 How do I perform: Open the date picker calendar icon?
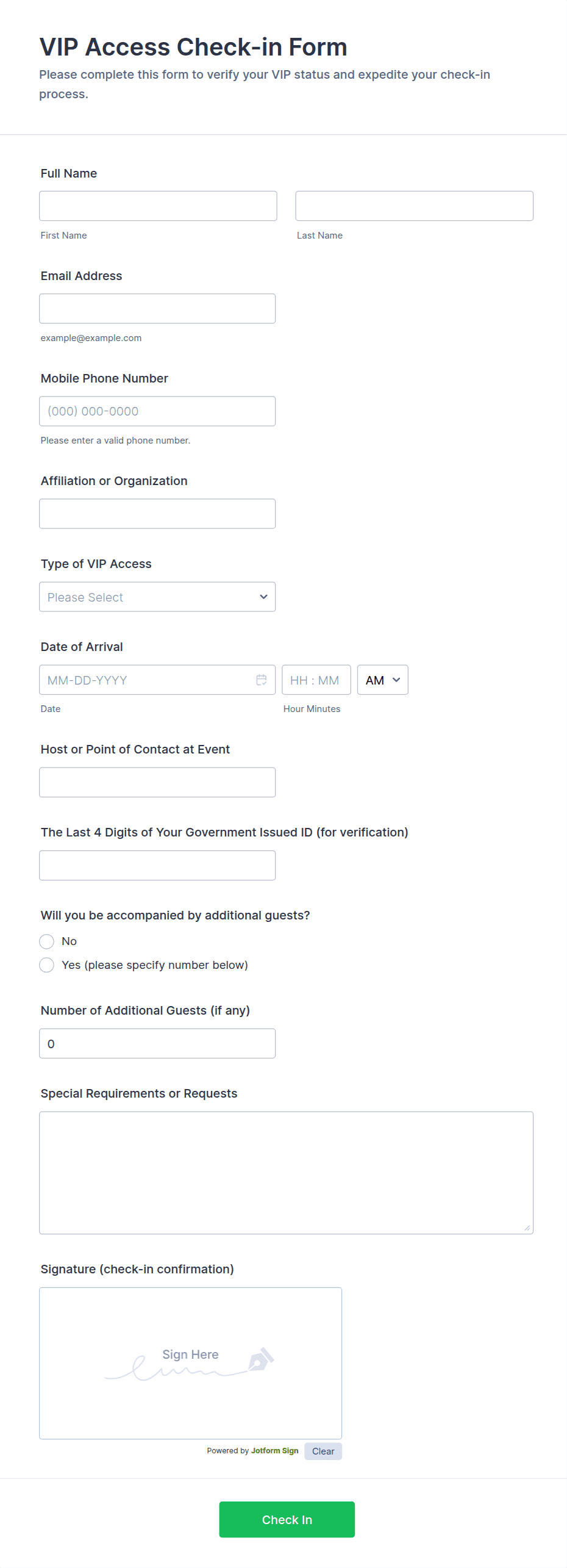click(262, 679)
